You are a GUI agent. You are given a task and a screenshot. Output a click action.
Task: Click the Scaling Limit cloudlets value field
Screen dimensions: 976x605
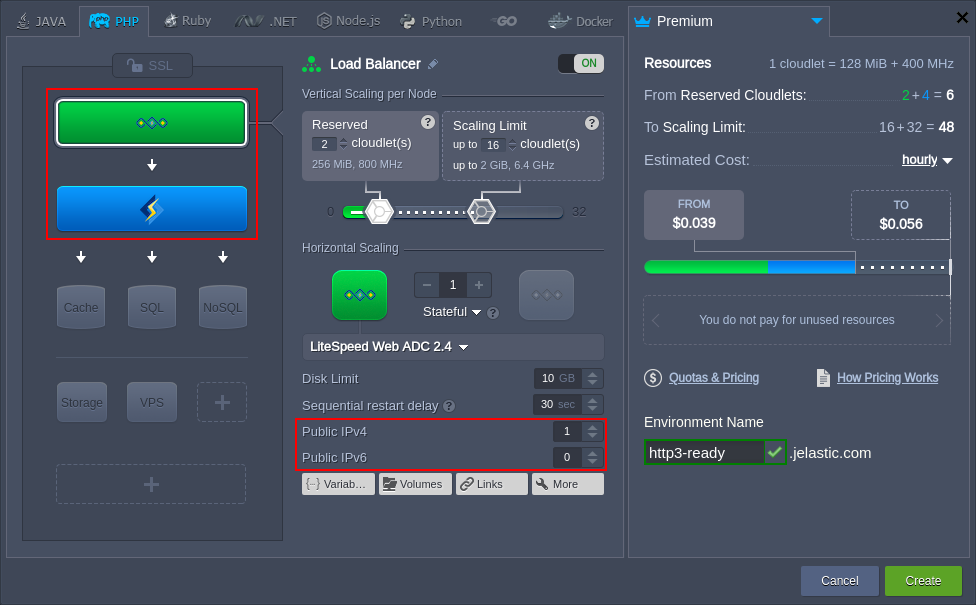point(493,145)
